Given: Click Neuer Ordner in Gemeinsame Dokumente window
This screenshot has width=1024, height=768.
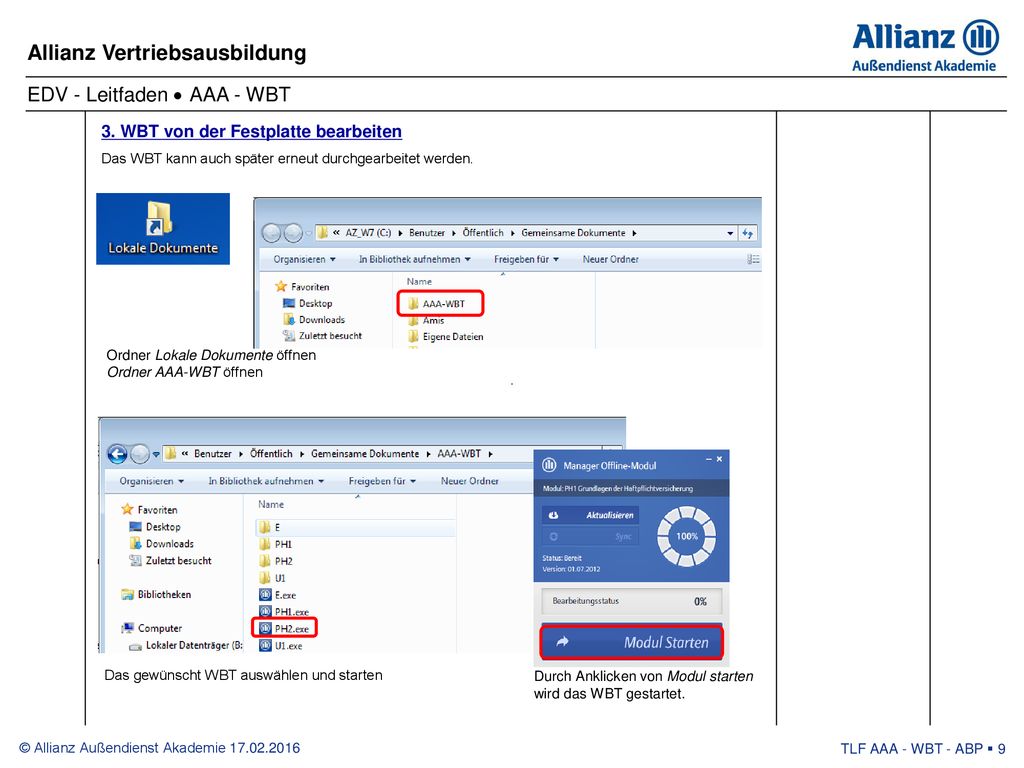Looking at the screenshot, I should coord(611,259).
